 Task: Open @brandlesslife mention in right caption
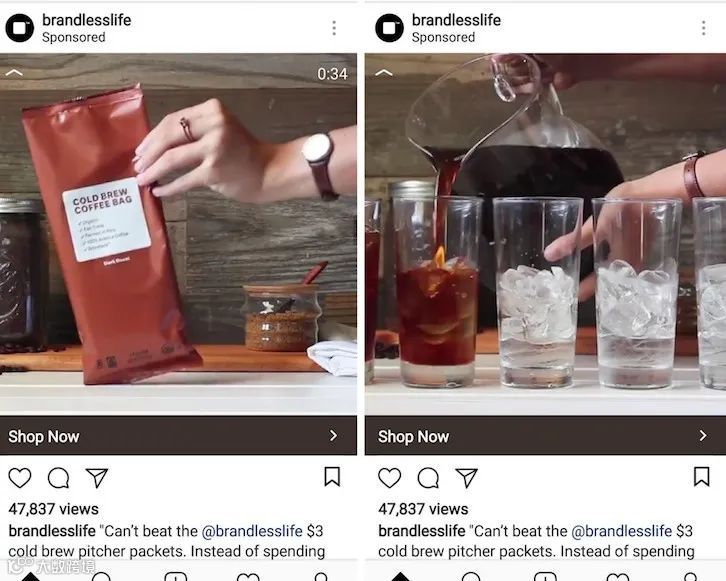621,531
